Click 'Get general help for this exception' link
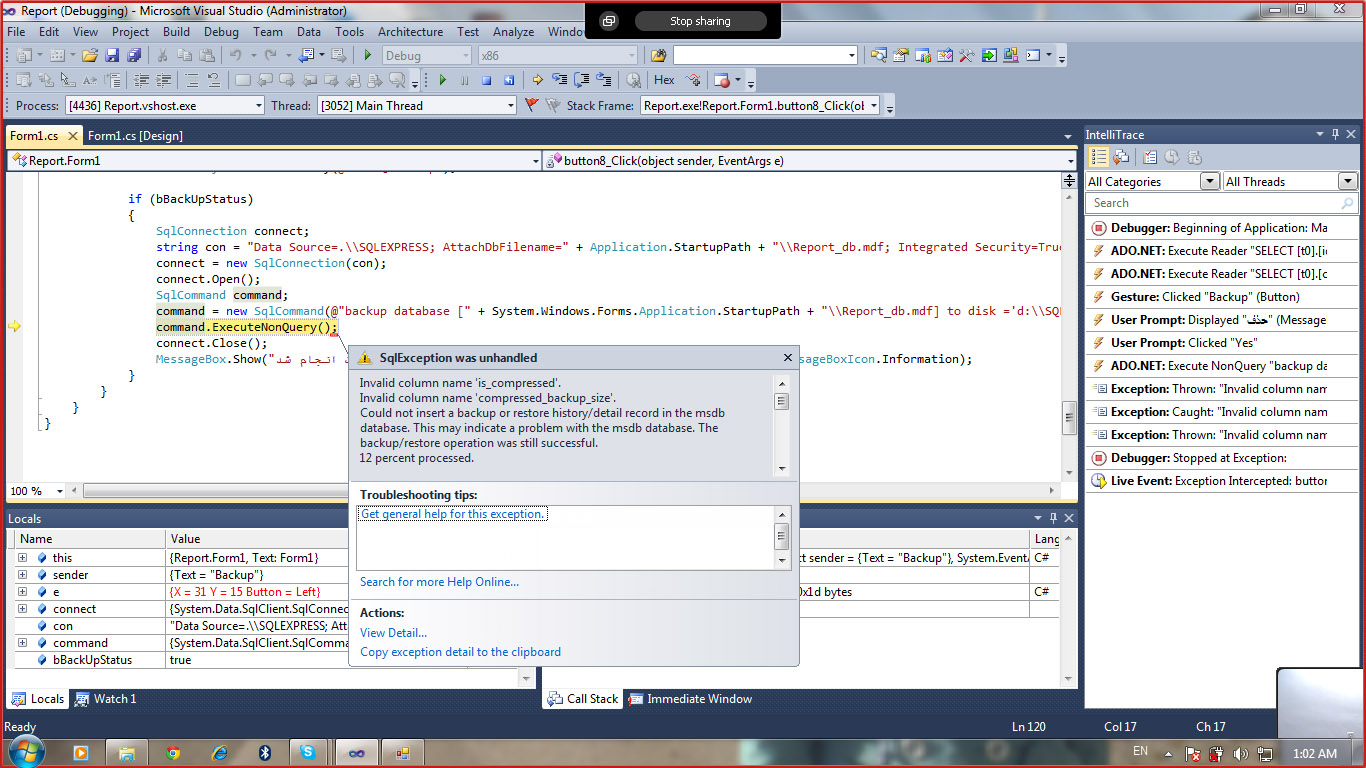Image resolution: width=1366 pixels, height=768 pixels. 453,514
